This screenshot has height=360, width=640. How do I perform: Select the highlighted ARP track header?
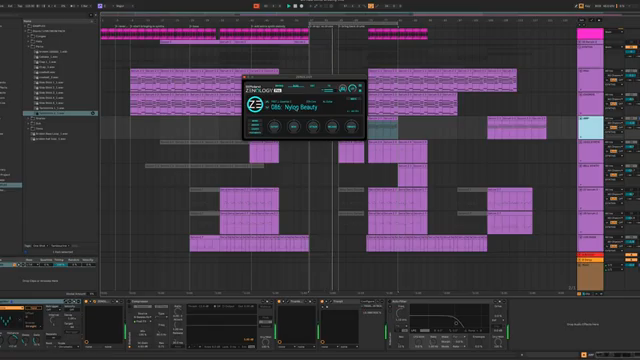click(590, 127)
